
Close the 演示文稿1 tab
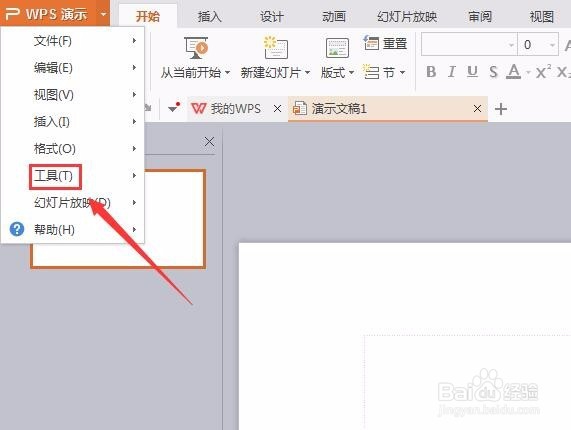[x=477, y=109]
